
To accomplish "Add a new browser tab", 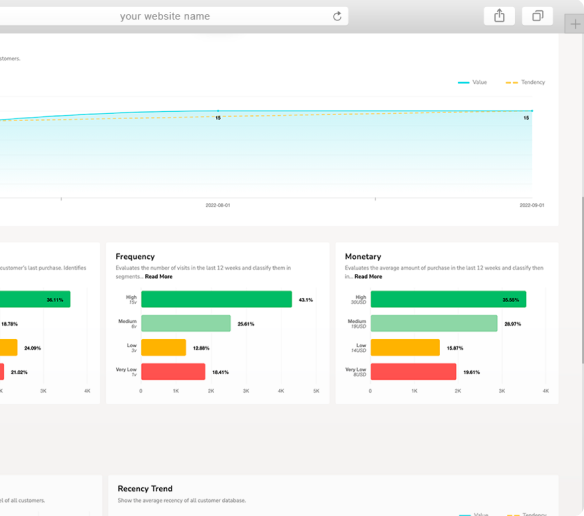I will (575, 24).
